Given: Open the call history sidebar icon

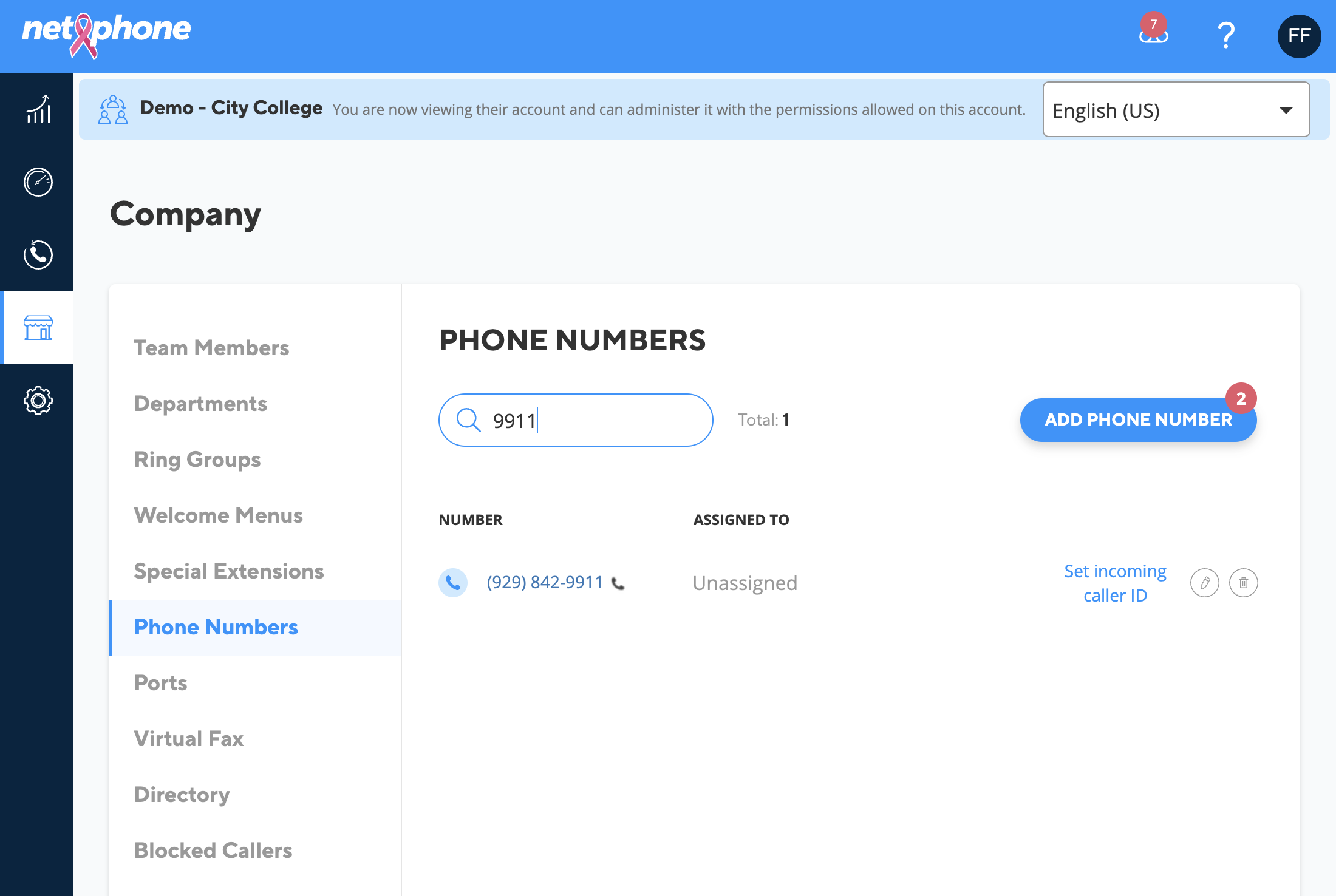Looking at the screenshot, I should click(38, 255).
